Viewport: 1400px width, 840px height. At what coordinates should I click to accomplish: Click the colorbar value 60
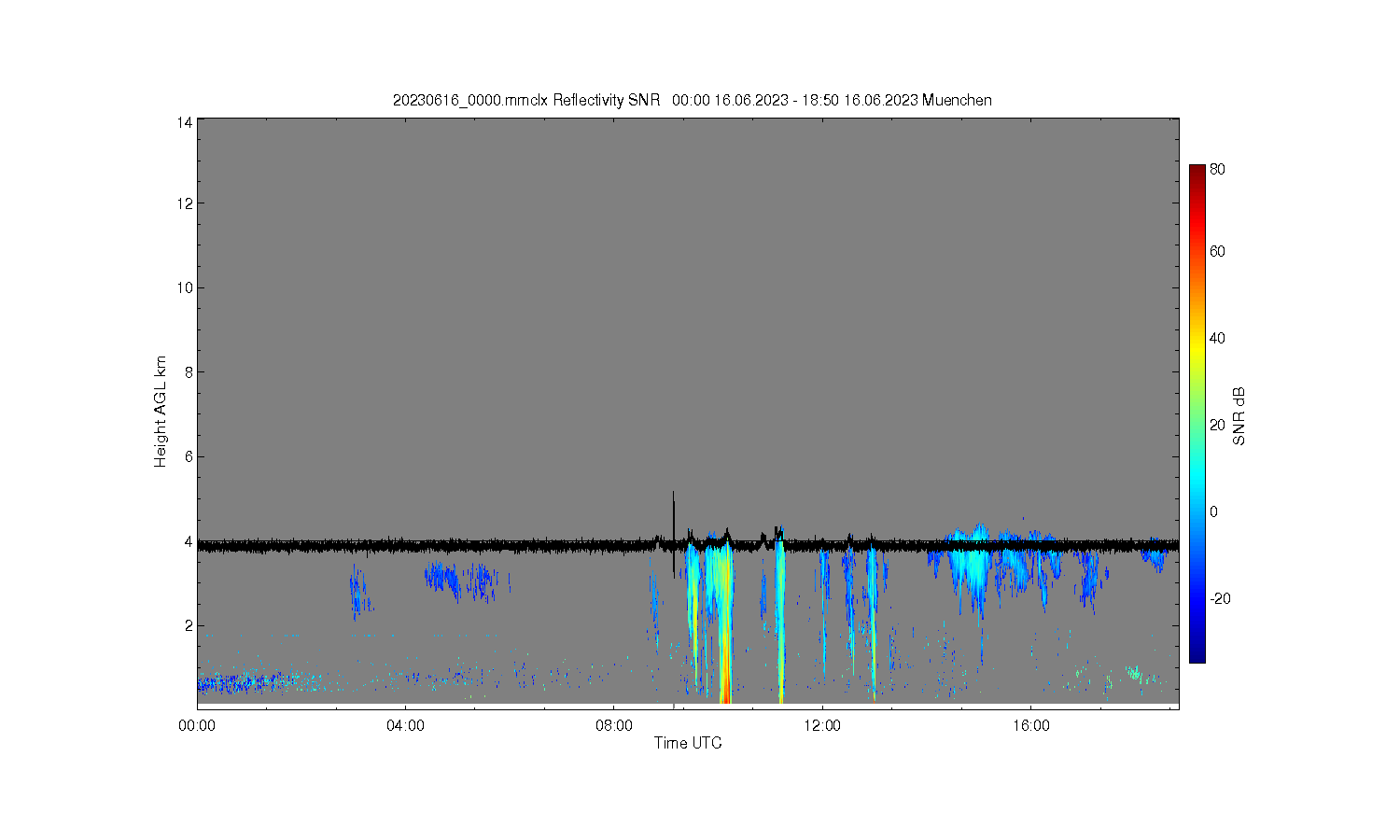(1217, 251)
